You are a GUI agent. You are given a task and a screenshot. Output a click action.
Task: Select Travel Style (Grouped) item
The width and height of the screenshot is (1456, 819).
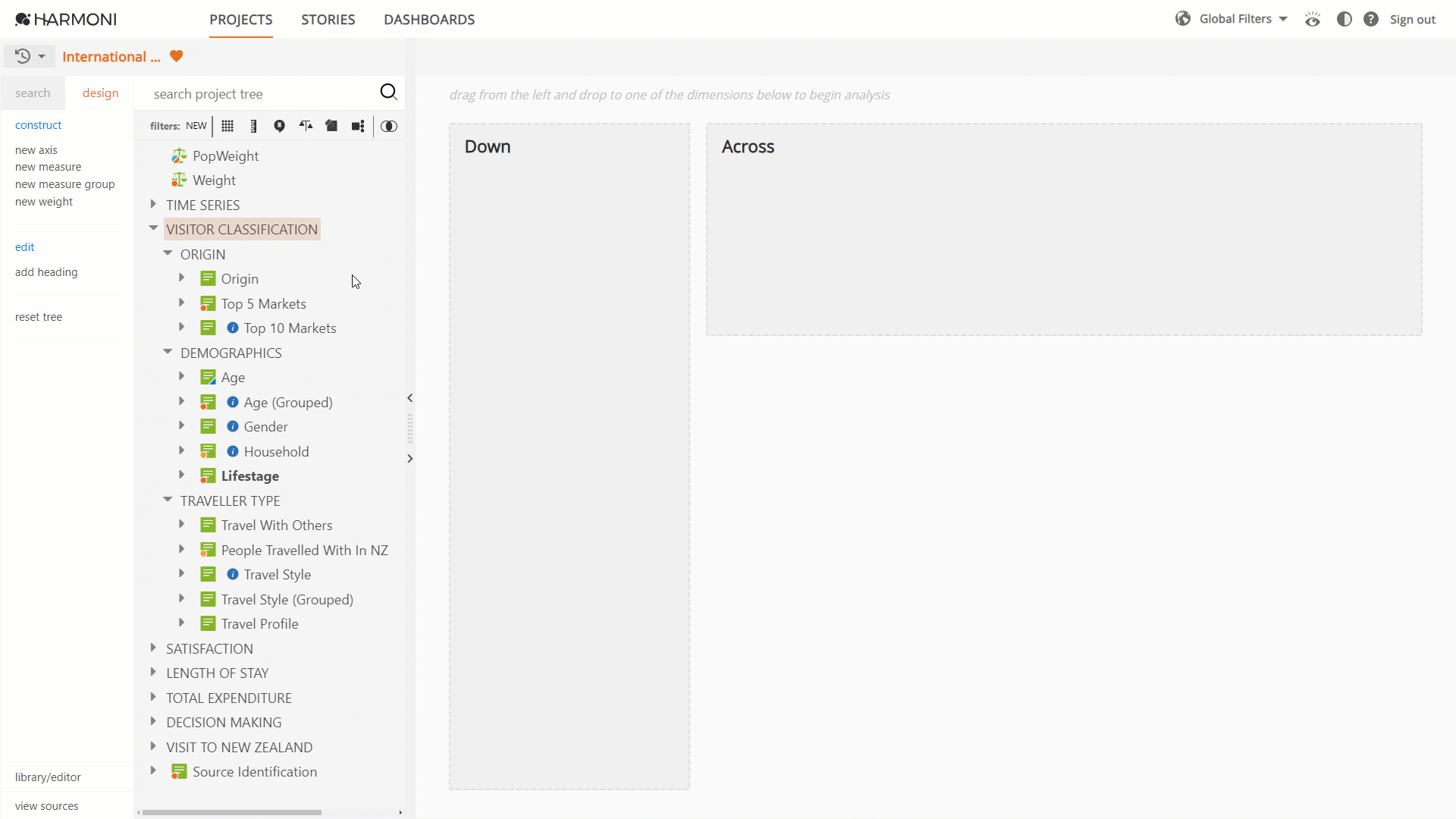tap(287, 600)
